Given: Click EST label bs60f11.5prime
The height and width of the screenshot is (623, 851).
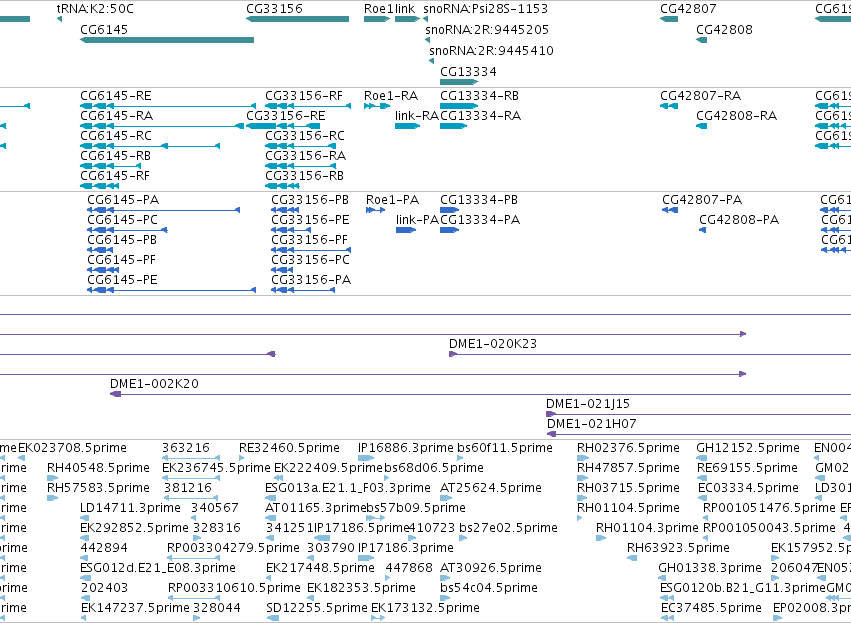Looking at the screenshot, I should pyautogui.click(x=505, y=448).
